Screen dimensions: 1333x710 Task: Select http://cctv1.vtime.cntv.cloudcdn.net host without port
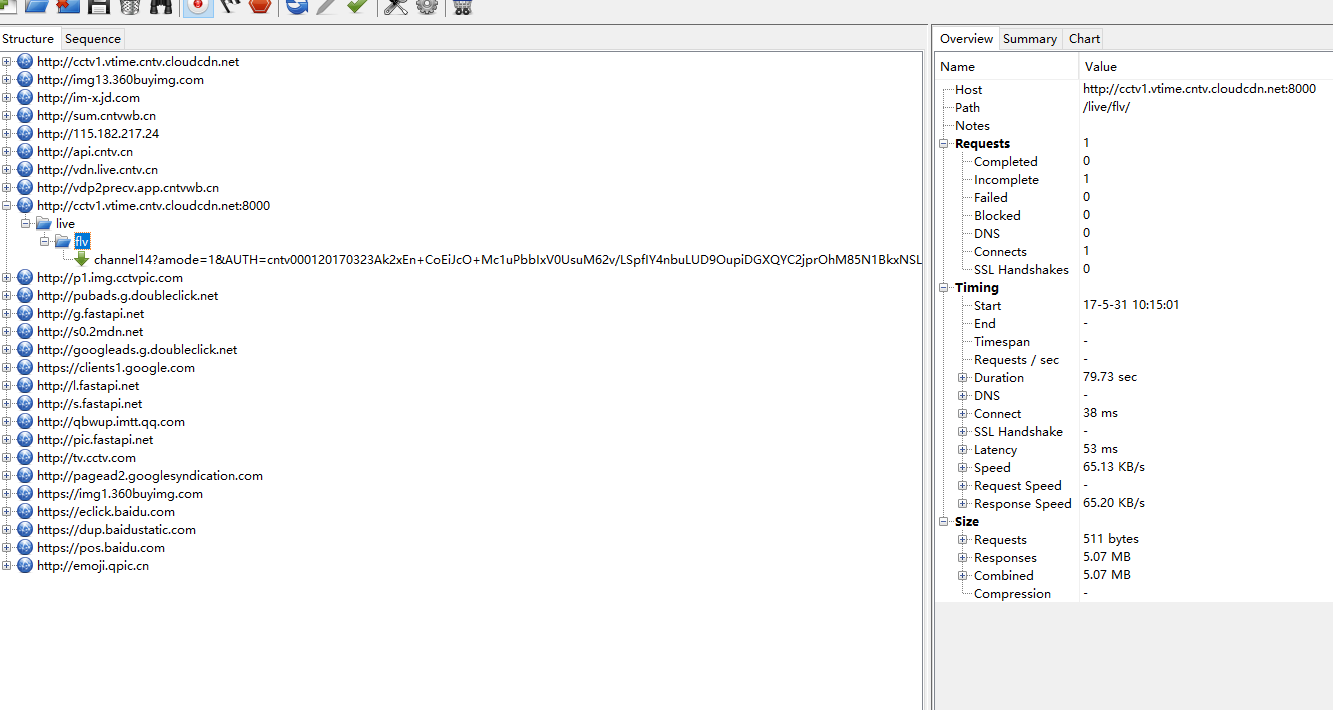pyautogui.click(x=138, y=62)
